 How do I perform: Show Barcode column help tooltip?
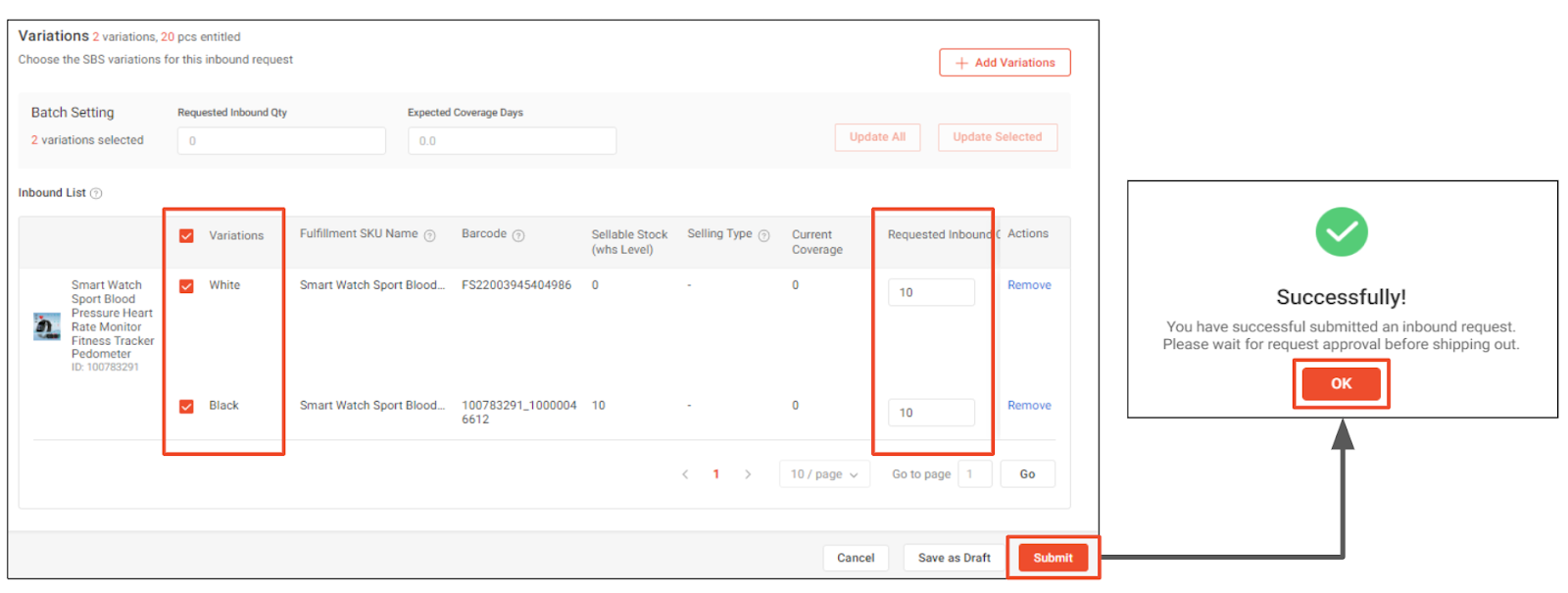tap(518, 235)
